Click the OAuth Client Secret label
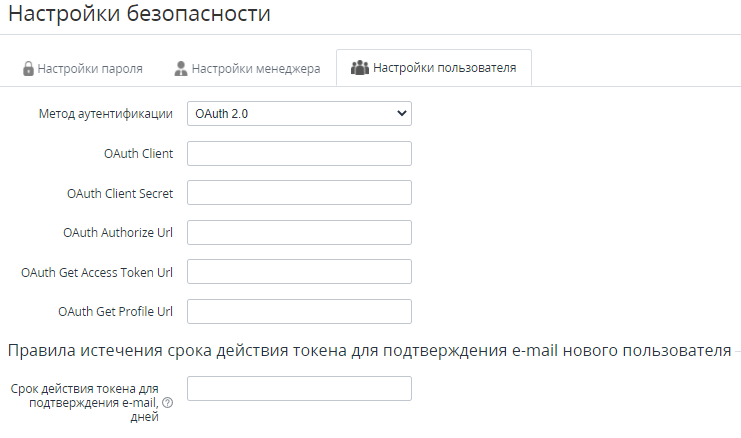This screenshot has height=438, width=741. (120, 193)
